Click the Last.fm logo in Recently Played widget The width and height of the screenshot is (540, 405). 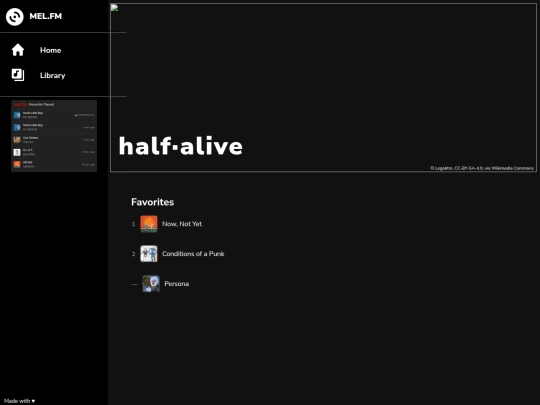pos(20,104)
